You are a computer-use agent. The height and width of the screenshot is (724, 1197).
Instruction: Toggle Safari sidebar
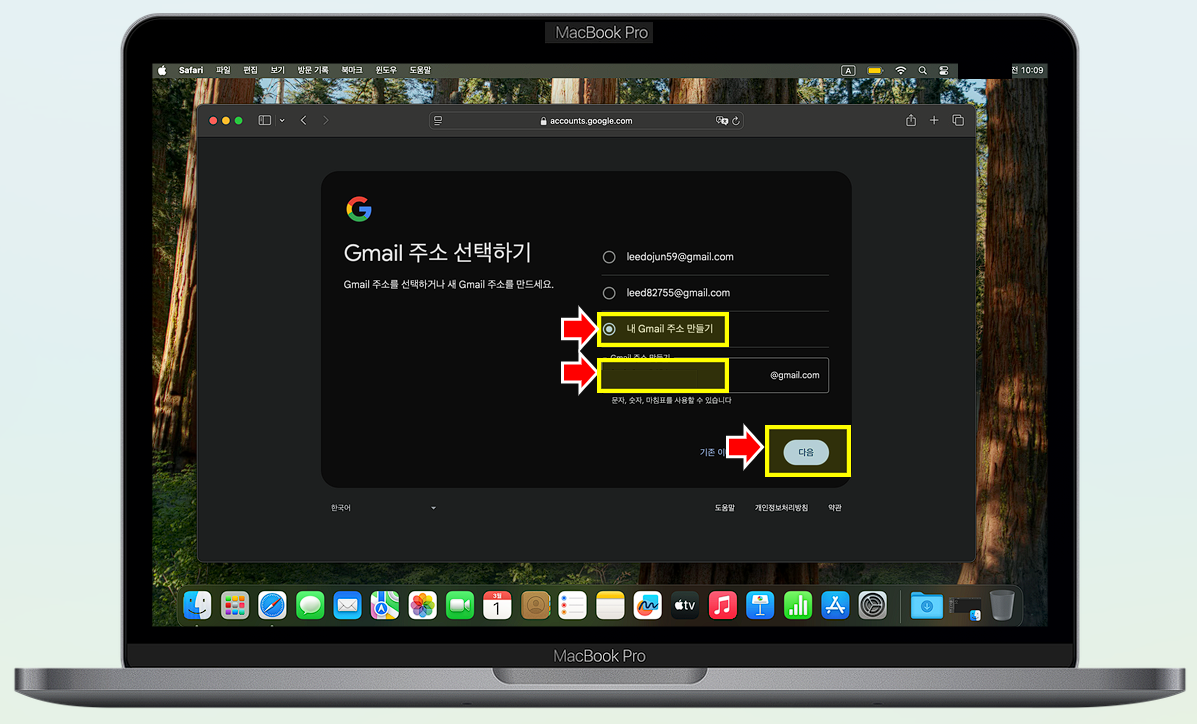pos(265,121)
